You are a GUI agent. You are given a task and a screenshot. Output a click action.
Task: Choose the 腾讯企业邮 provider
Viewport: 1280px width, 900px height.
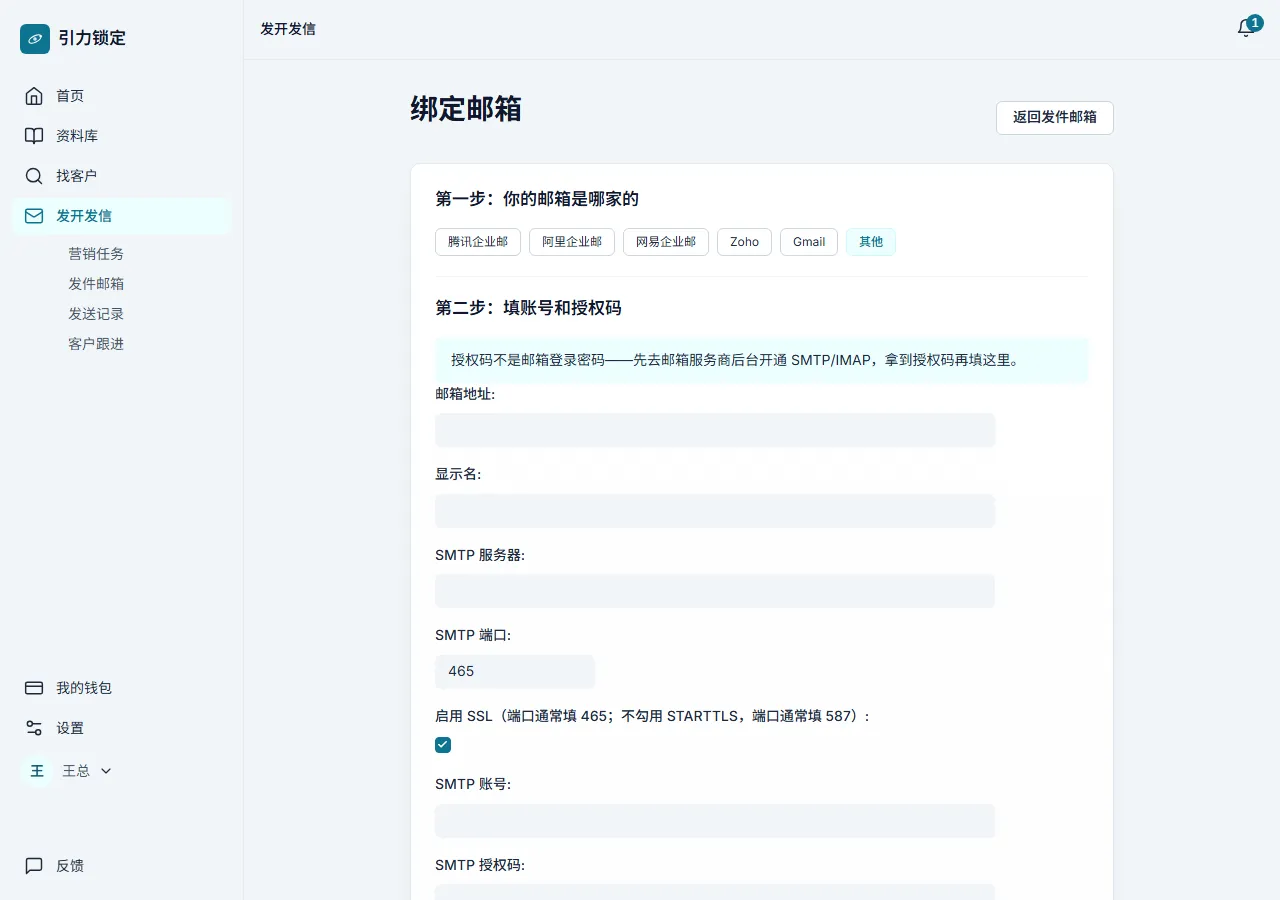478,242
